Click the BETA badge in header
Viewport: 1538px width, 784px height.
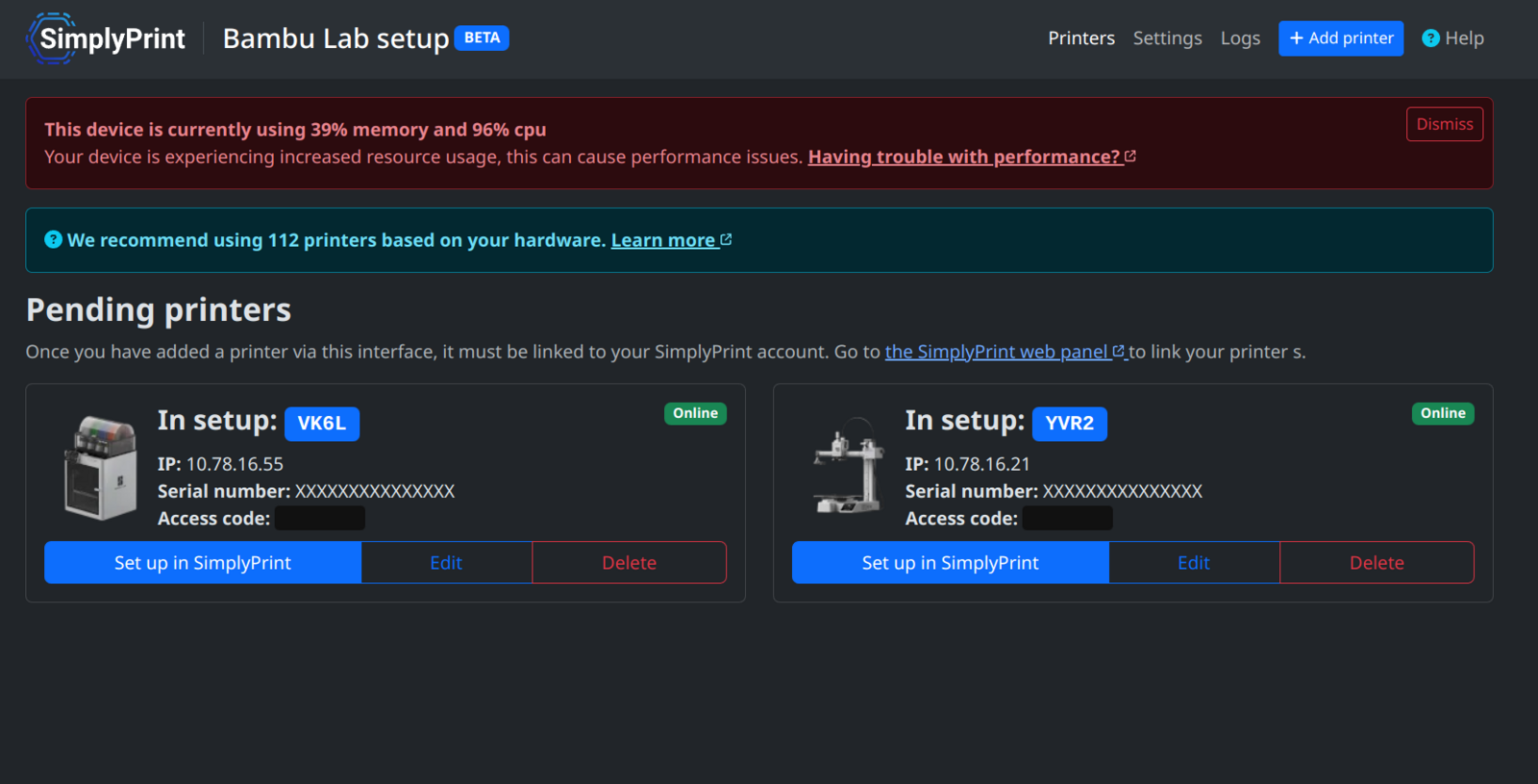[482, 37]
